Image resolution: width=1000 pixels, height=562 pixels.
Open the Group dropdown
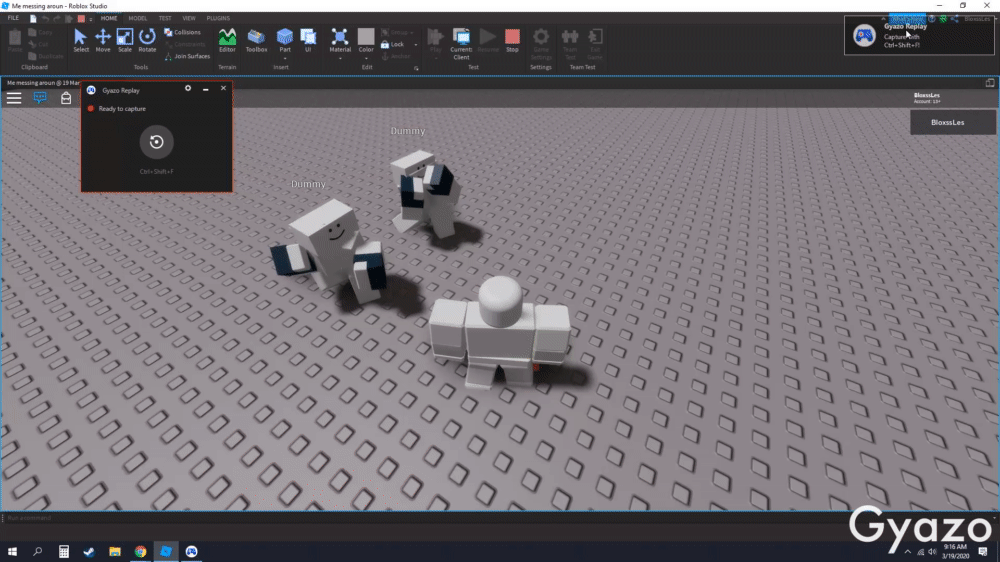point(397,32)
